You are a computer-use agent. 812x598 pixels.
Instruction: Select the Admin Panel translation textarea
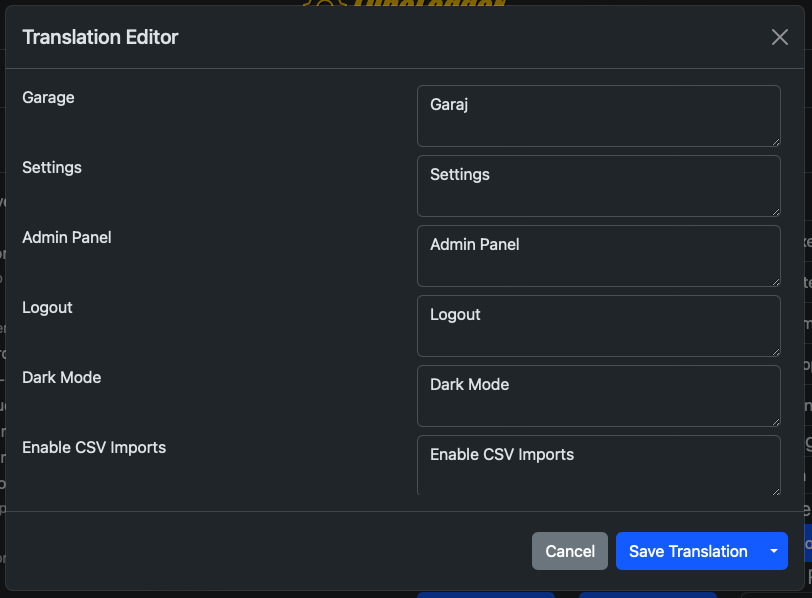pyautogui.click(x=598, y=255)
